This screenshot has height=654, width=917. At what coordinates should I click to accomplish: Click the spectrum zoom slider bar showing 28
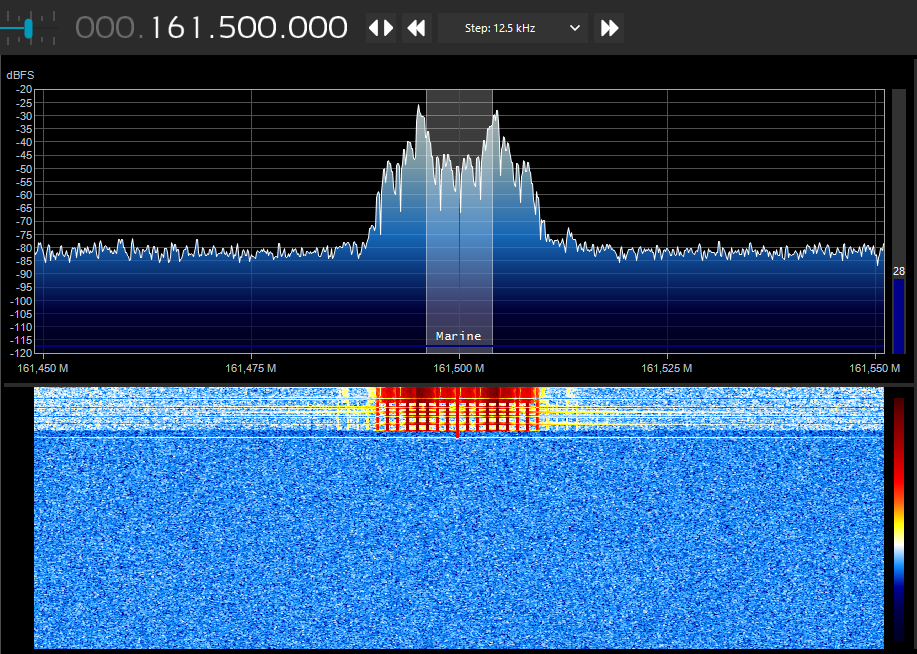[x=899, y=222]
